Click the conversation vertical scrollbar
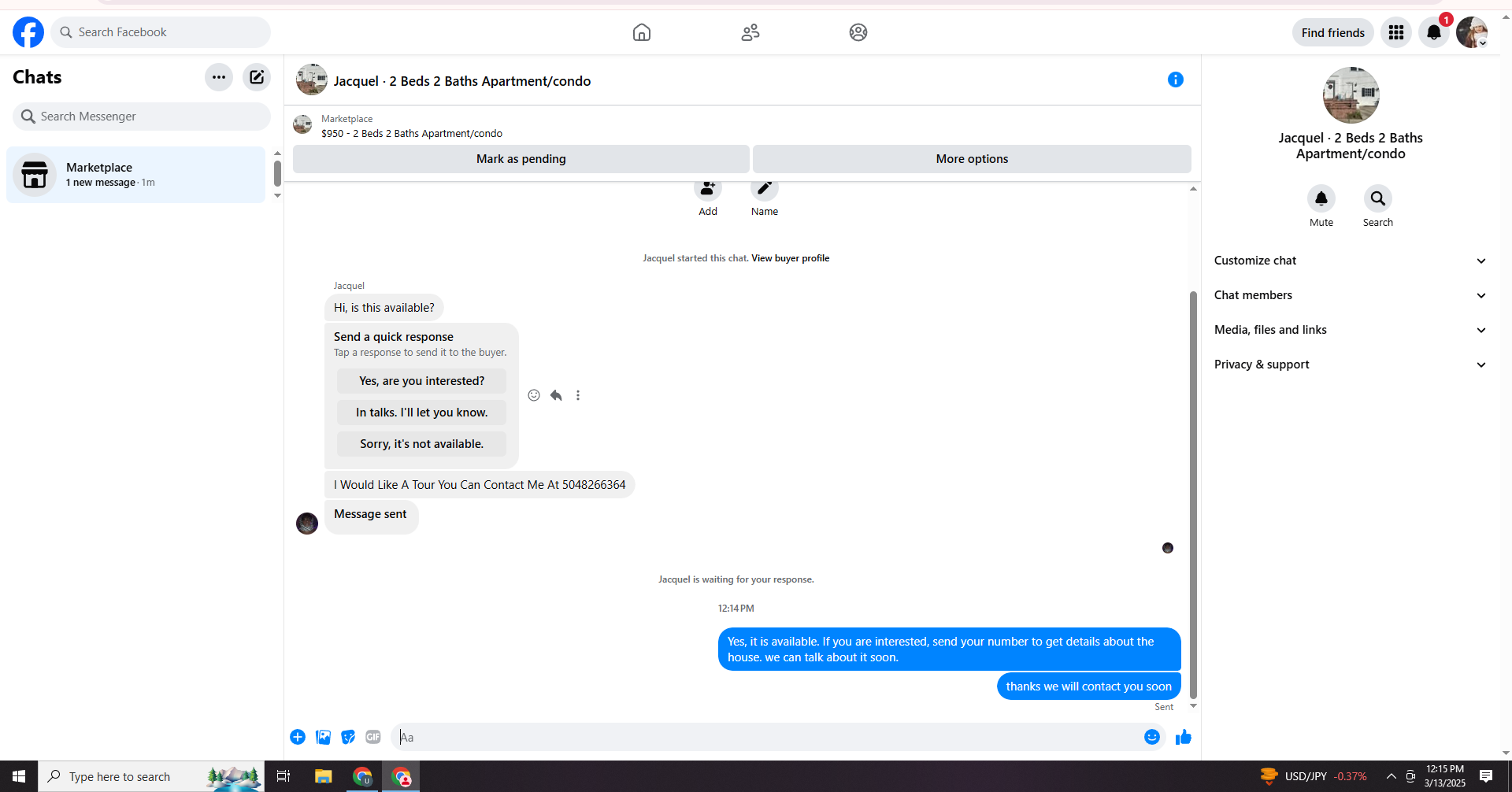Image resolution: width=1512 pixels, height=792 pixels. click(x=1193, y=495)
